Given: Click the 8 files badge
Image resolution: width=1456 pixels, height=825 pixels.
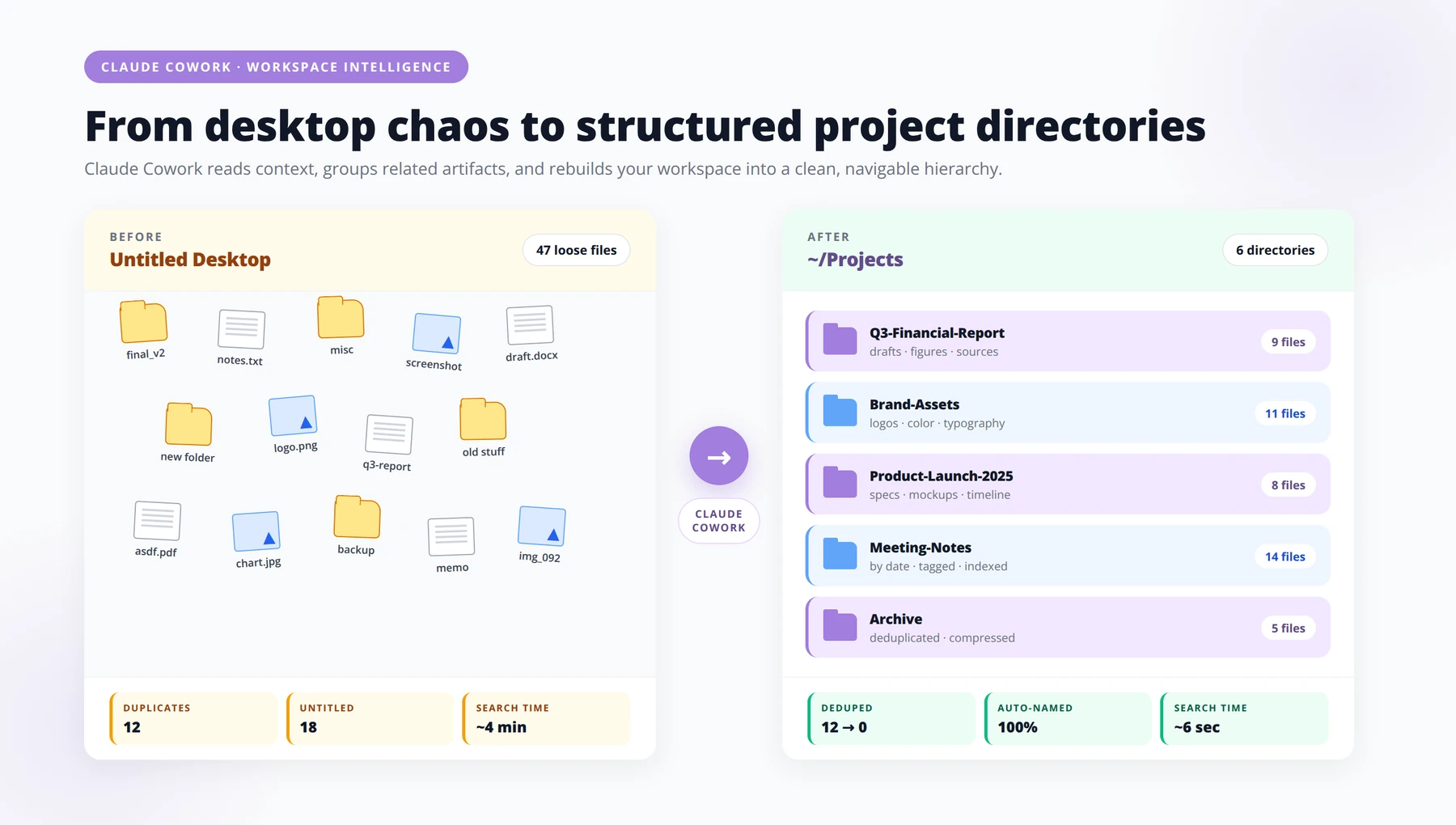Looking at the screenshot, I should click(1288, 485).
